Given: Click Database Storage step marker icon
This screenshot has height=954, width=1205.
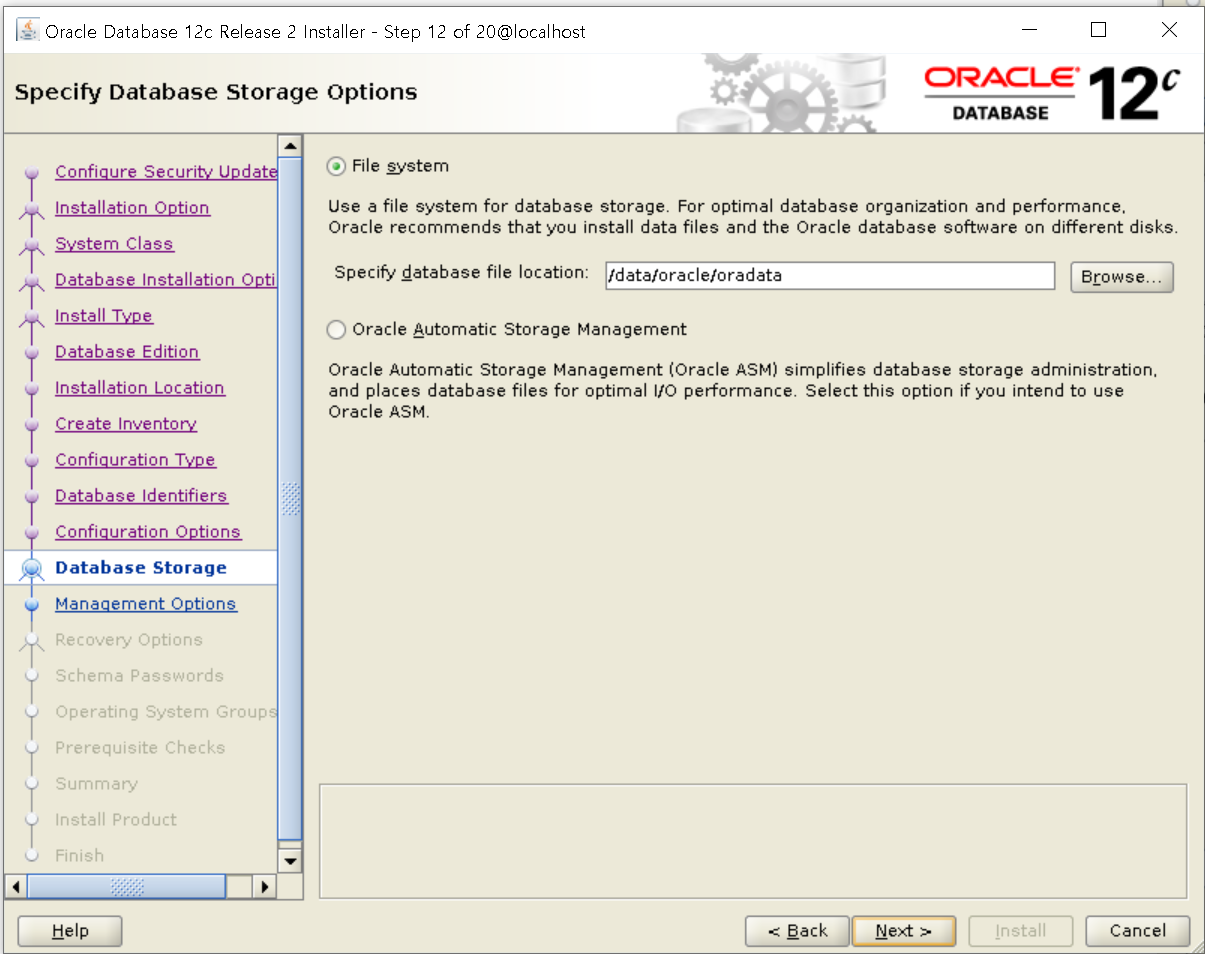Looking at the screenshot, I should pyautogui.click(x=32, y=568).
